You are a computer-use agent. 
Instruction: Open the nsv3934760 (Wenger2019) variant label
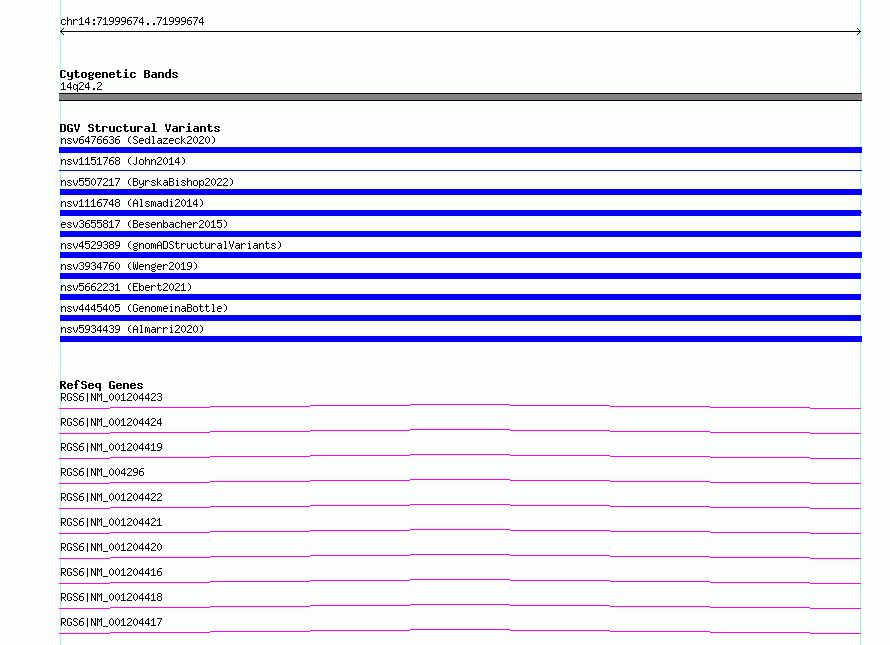coord(129,266)
